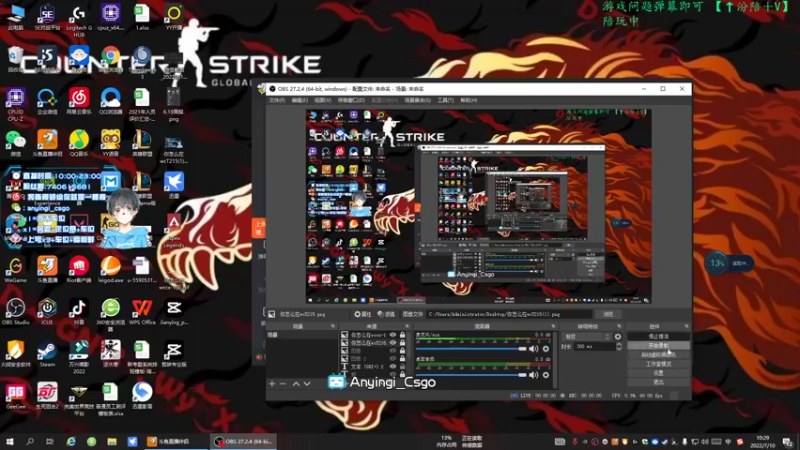800x450 pixels.
Task: Click the 停止推流 button in OBS controls
Action: [x=658, y=337]
